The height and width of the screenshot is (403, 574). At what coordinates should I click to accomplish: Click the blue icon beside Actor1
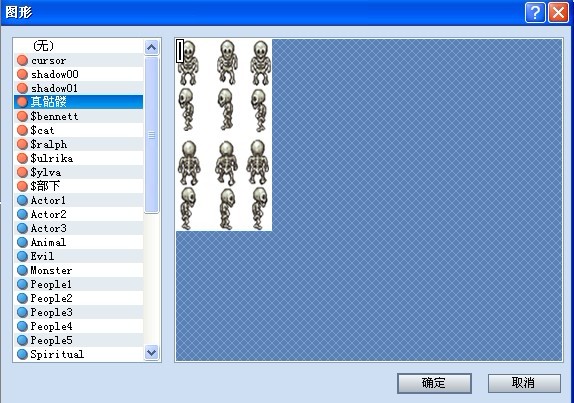click(x=22, y=200)
